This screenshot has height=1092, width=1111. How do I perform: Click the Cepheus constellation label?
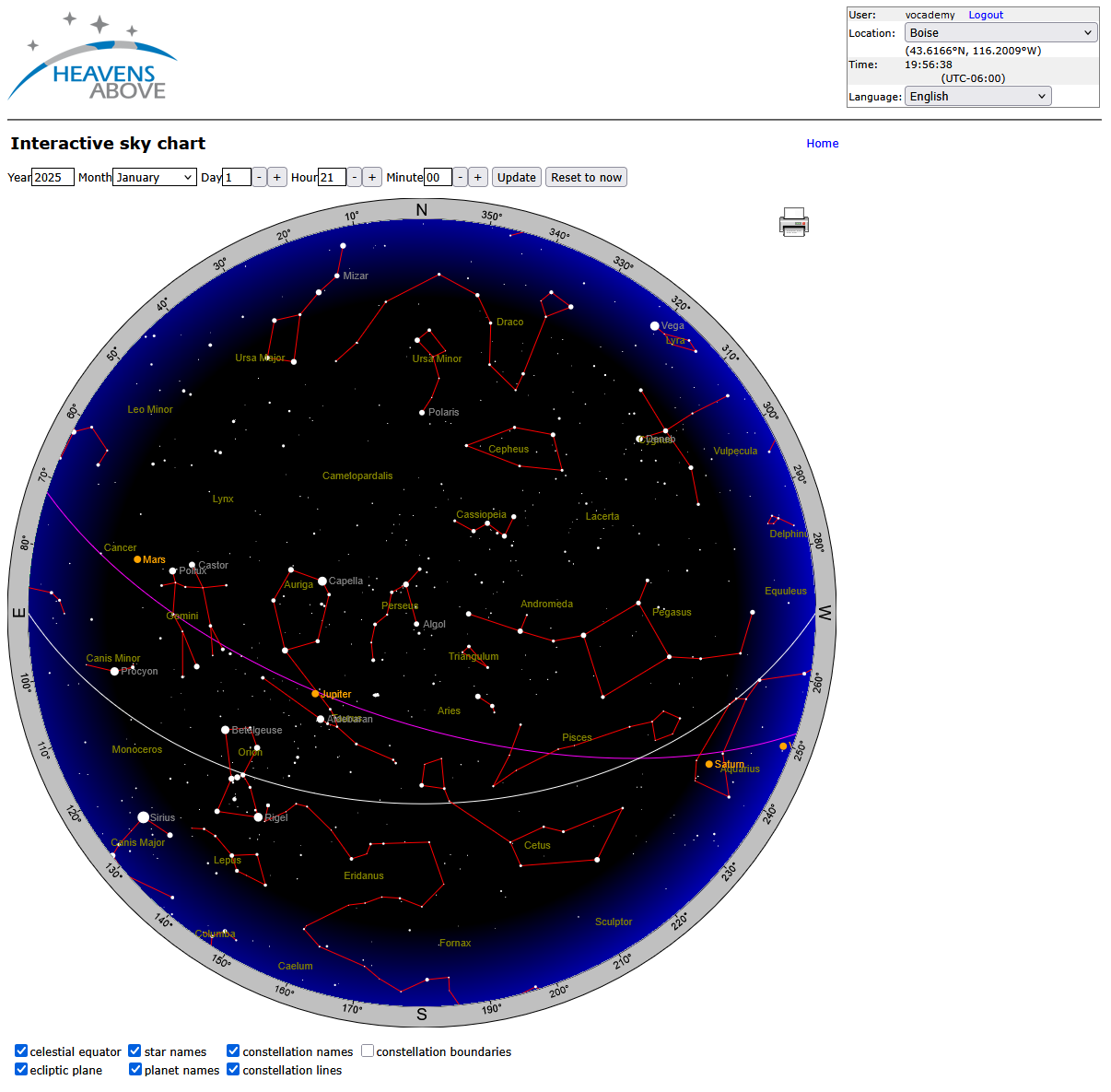pos(509,449)
